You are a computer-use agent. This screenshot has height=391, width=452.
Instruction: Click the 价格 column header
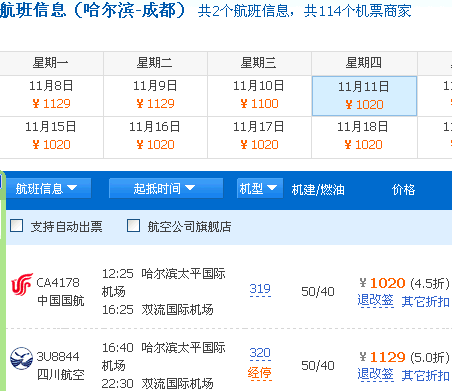coord(403,189)
